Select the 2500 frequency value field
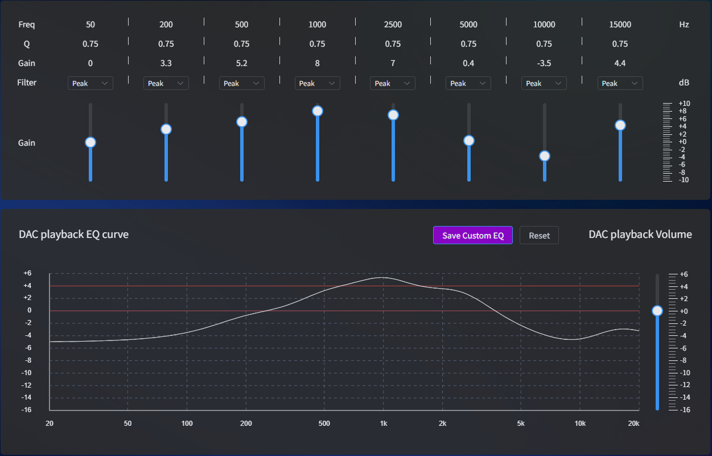 point(393,25)
